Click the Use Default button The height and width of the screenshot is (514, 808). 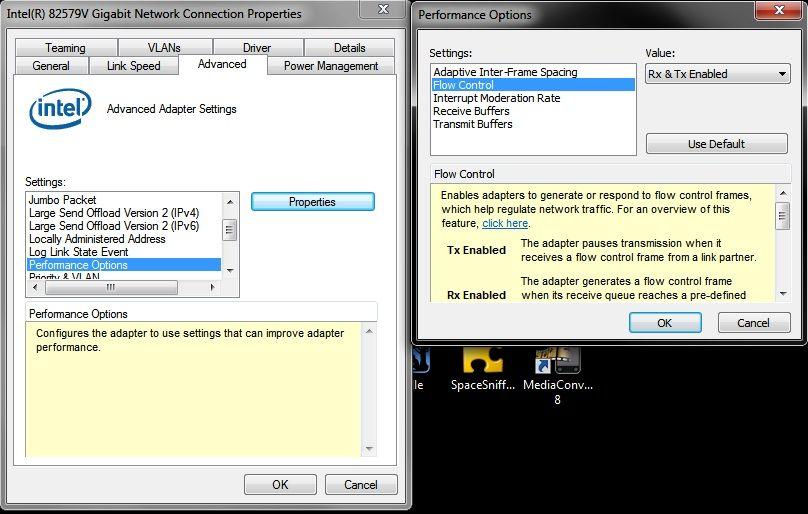(x=717, y=144)
